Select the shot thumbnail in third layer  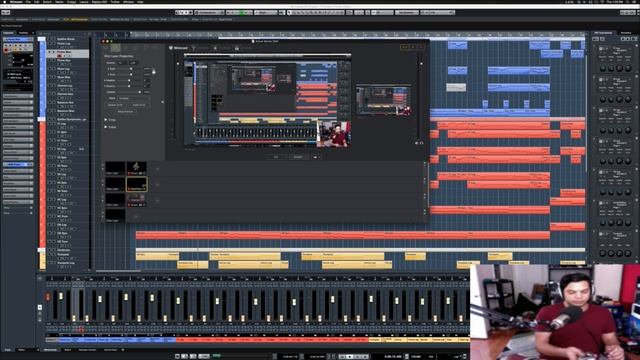[136, 200]
